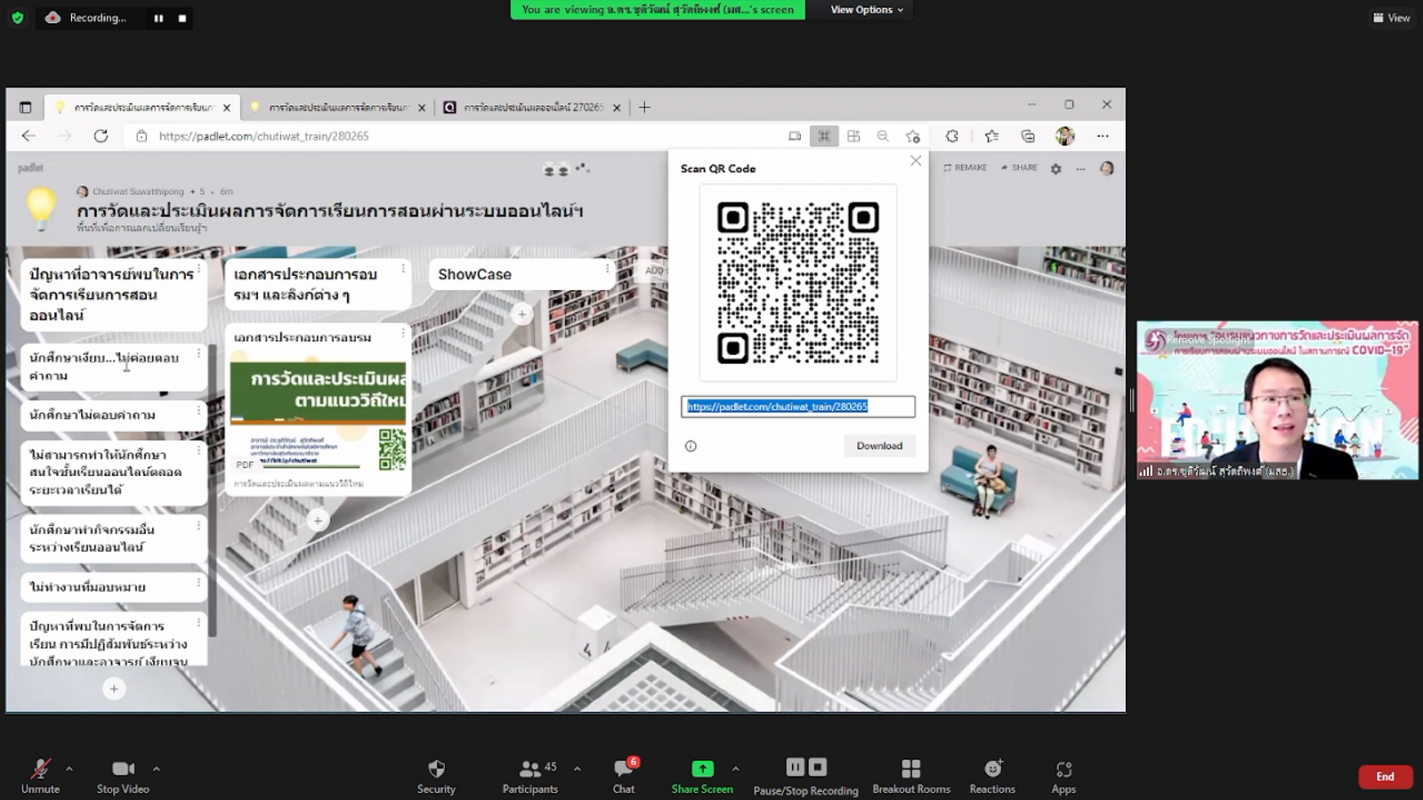
Task: Open the Padlet user avatar menu
Action: pos(1107,169)
